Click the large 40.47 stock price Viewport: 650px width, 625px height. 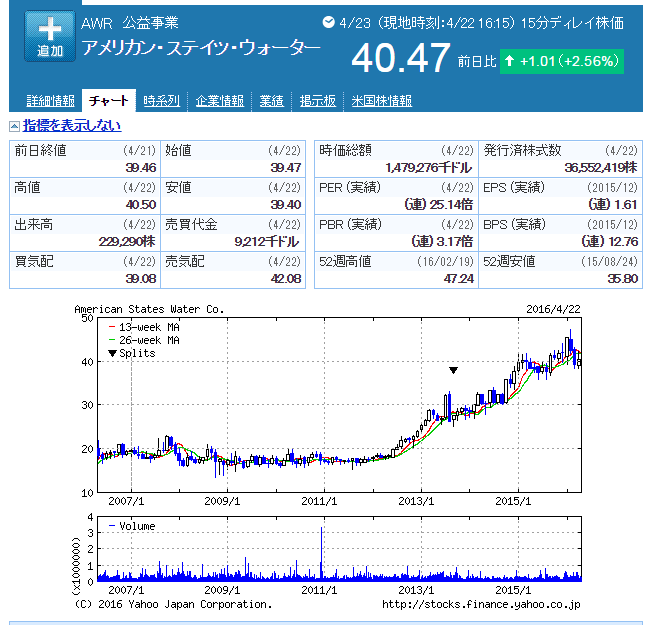point(400,58)
